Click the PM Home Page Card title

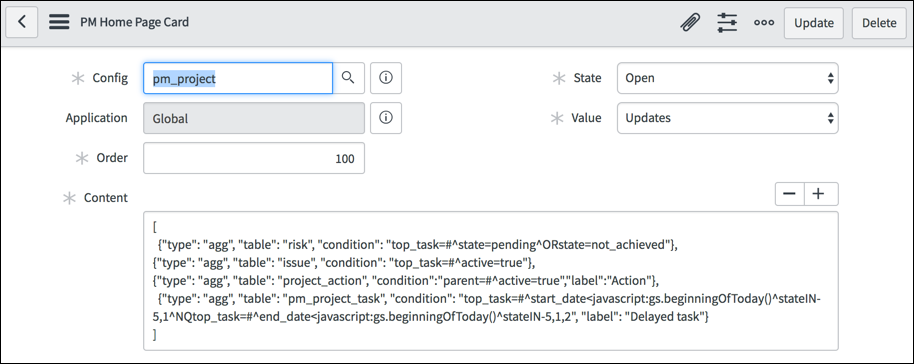135,23
